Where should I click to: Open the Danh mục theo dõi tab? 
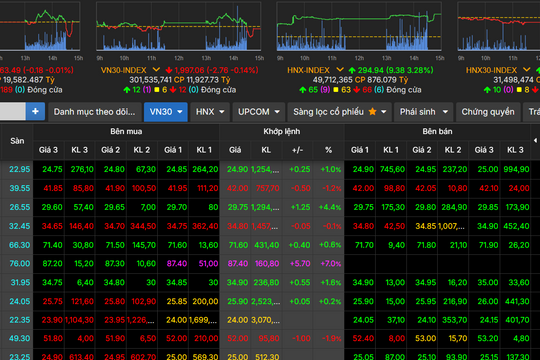95,112
